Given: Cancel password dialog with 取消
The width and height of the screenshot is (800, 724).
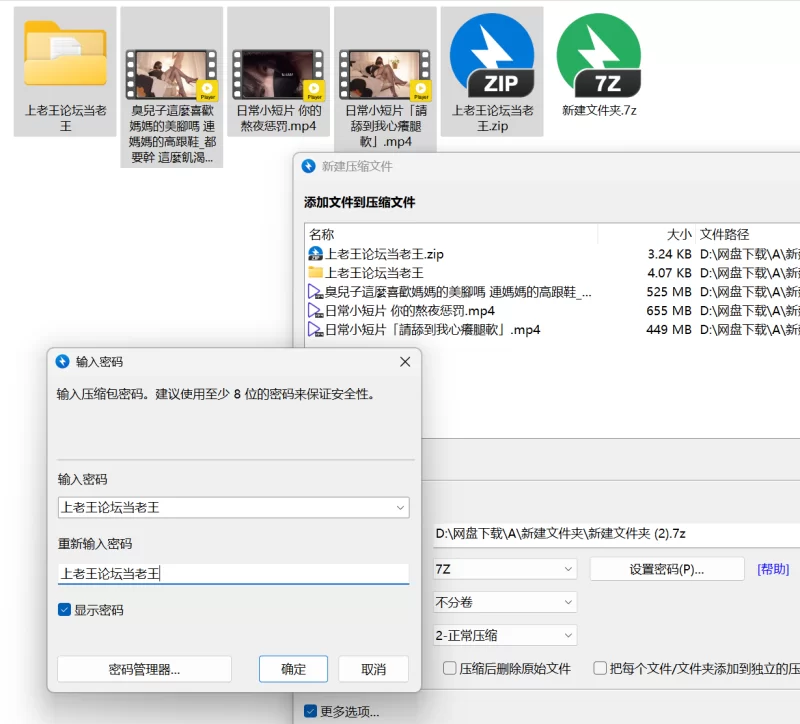Looking at the screenshot, I should point(373,669).
